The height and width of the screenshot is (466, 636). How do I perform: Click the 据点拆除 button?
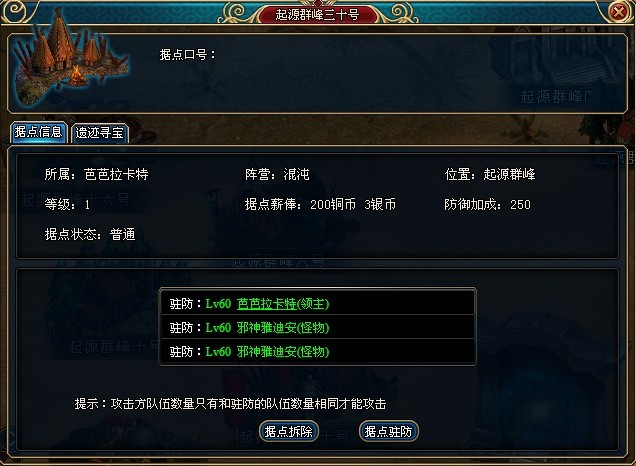tap(288, 431)
